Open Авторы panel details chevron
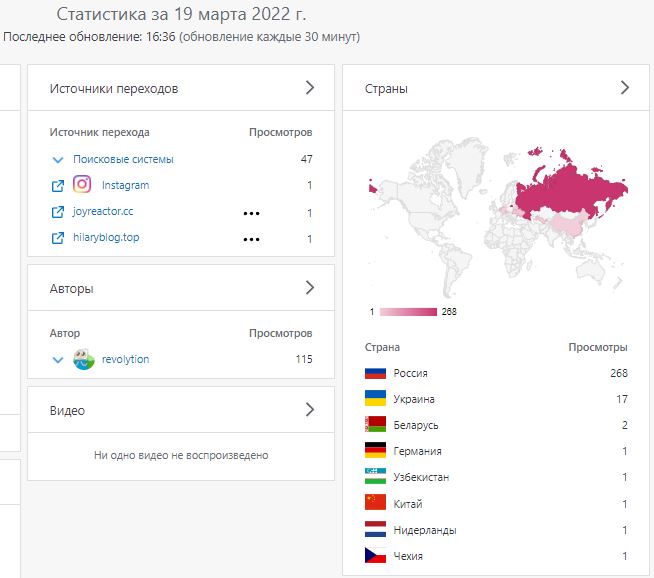 coord(310,288)
